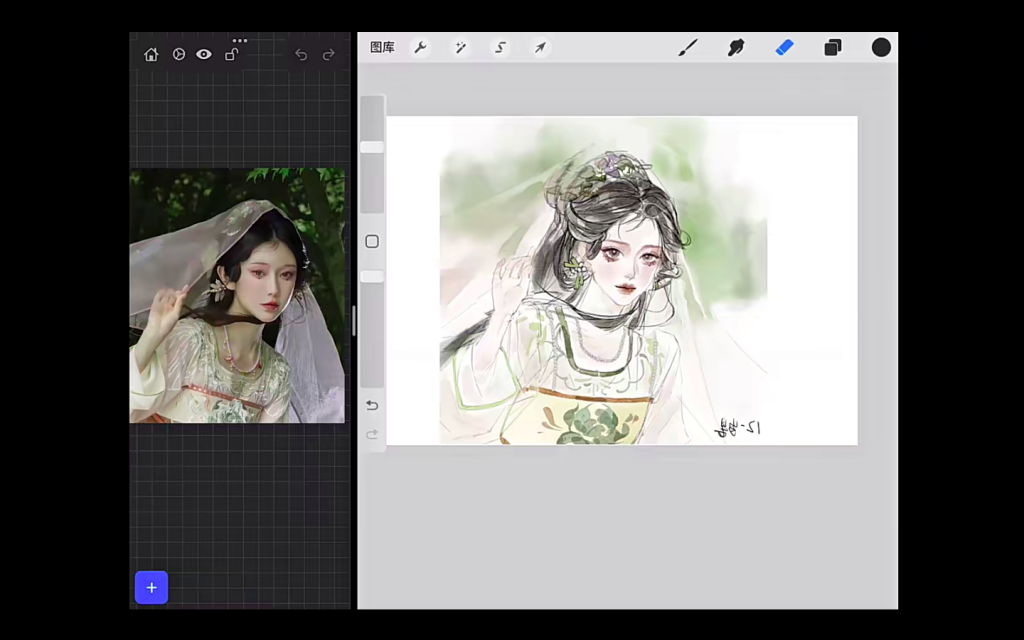Open the Layers panel
Viewport: 1024px width, 640px height.
[x=833, y=47]
